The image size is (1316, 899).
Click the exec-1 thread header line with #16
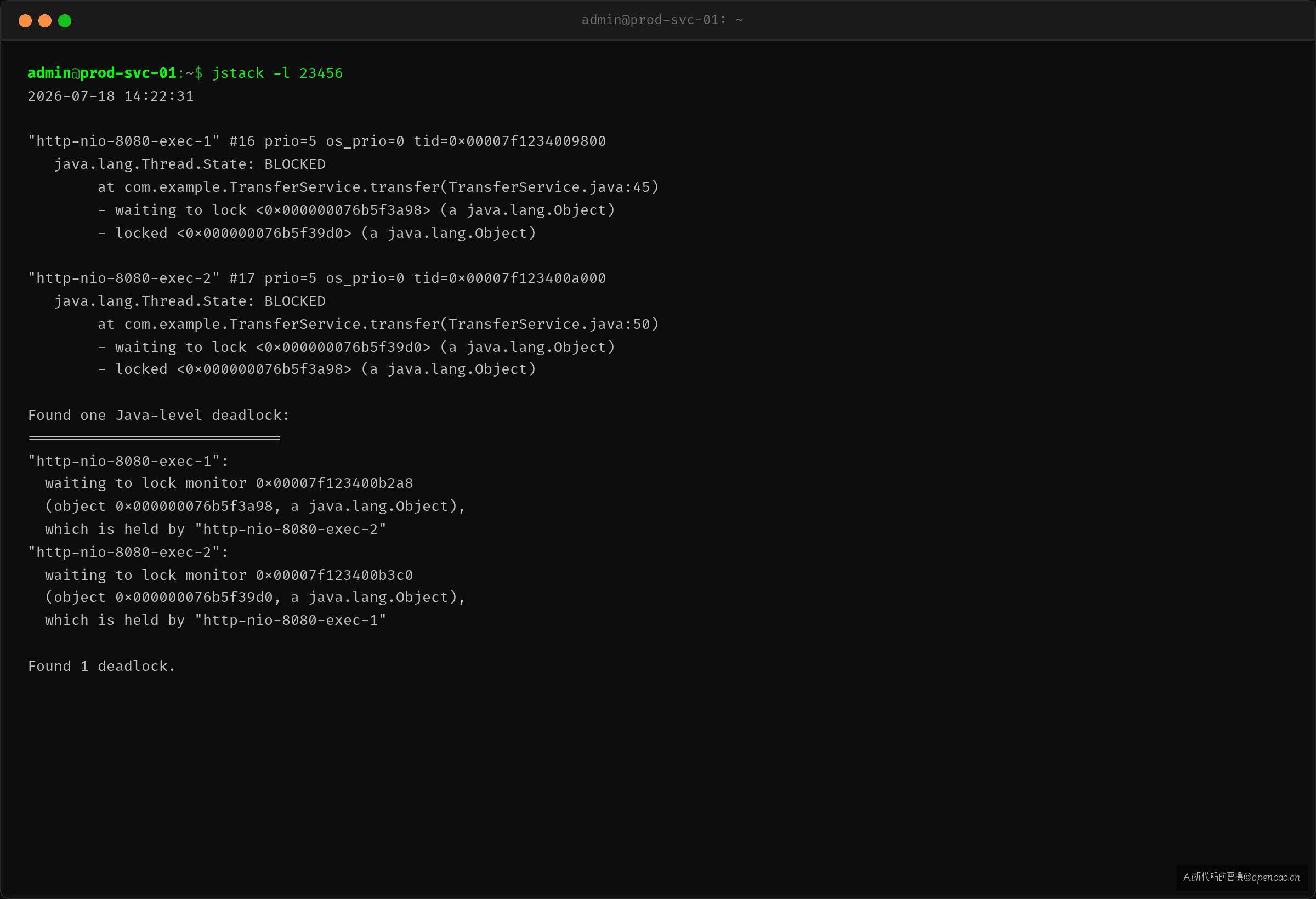pyautogui.click(x=317, y=141)
